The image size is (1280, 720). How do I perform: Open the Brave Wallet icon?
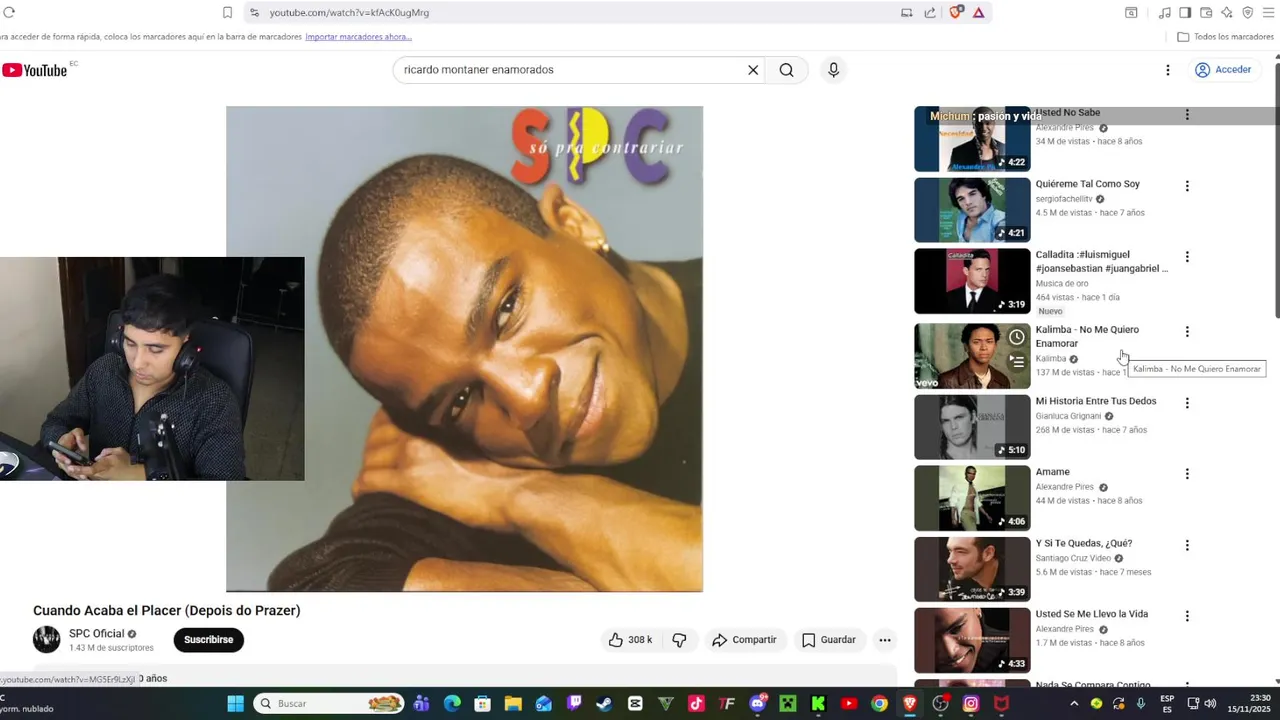click(x=1206, y=12)
